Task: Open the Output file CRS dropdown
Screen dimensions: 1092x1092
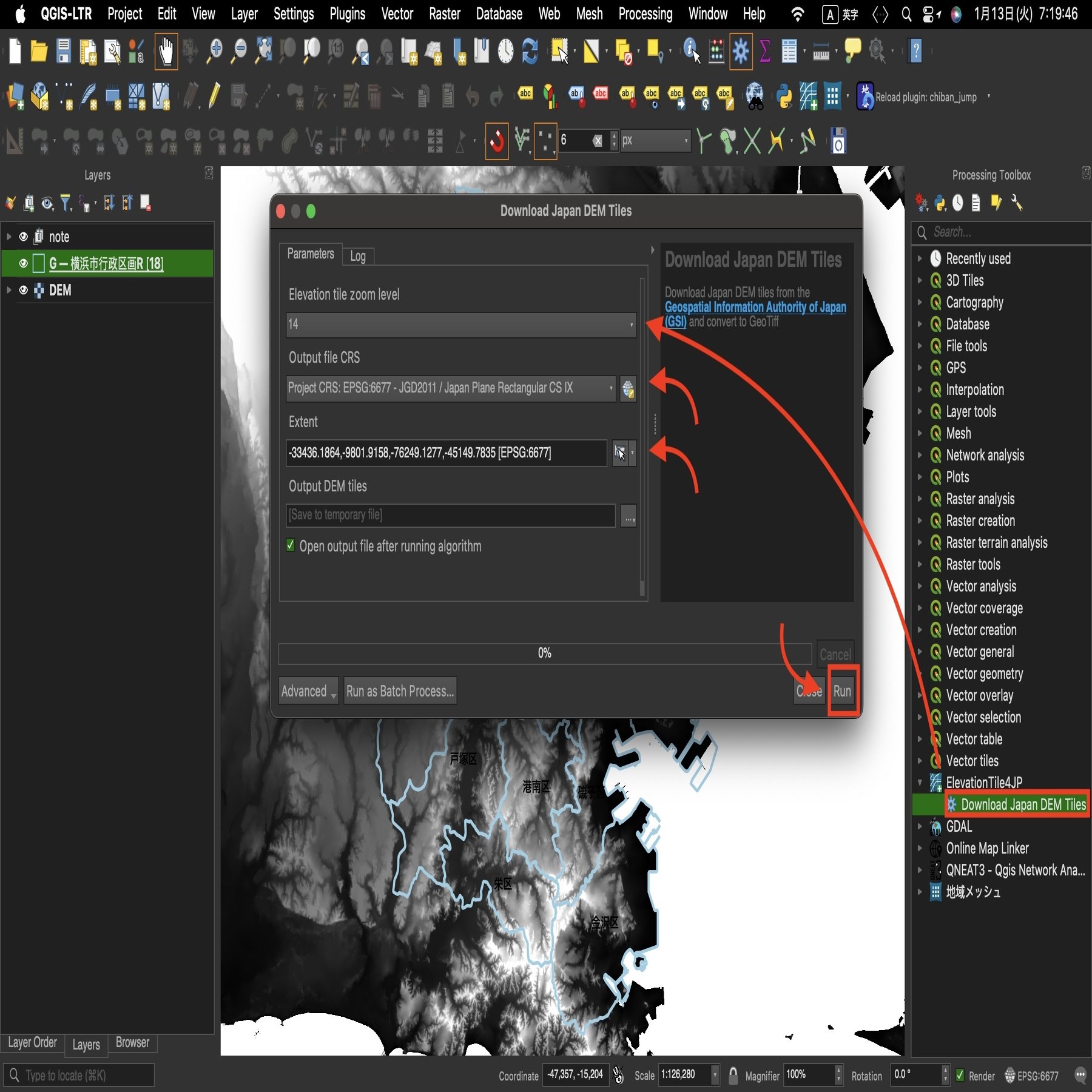Action: tap(451, 388)
